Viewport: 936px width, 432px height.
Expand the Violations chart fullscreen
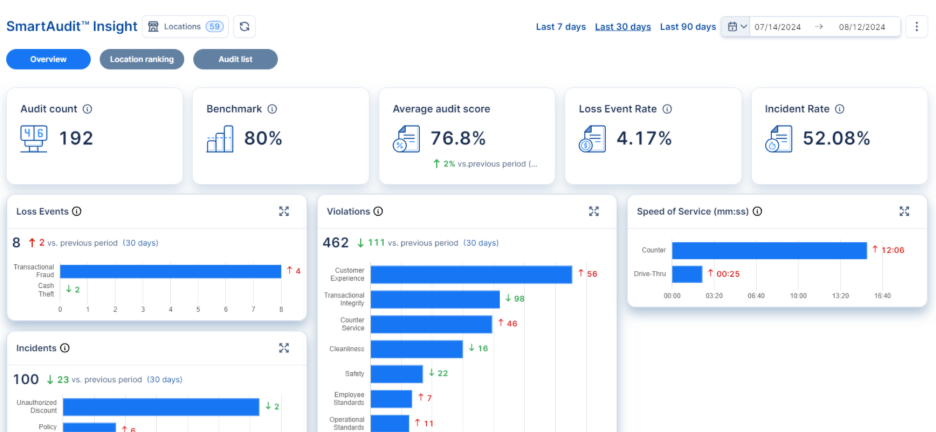click(594, 211)
